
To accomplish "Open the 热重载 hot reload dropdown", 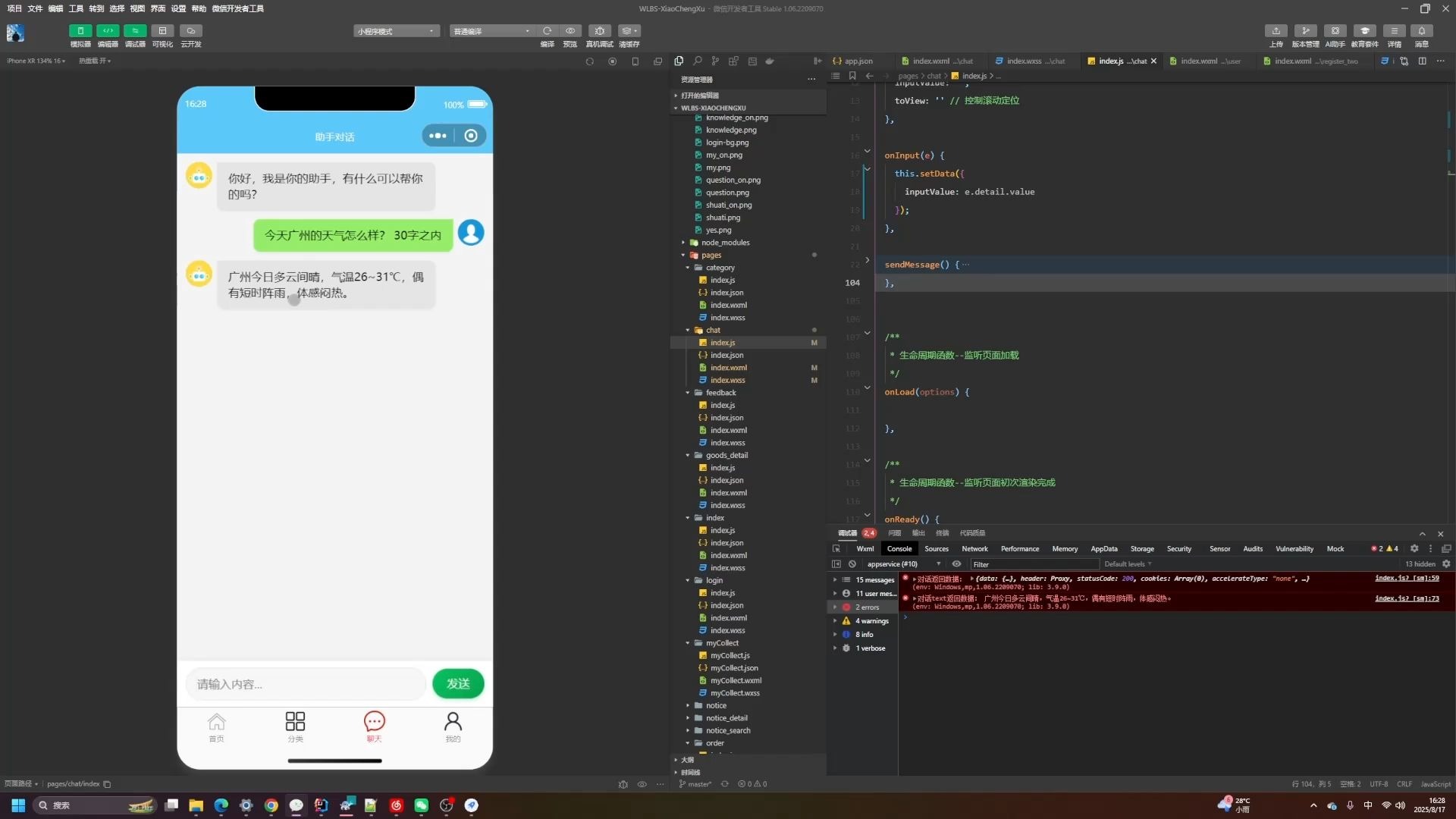I will click(95, 61).
